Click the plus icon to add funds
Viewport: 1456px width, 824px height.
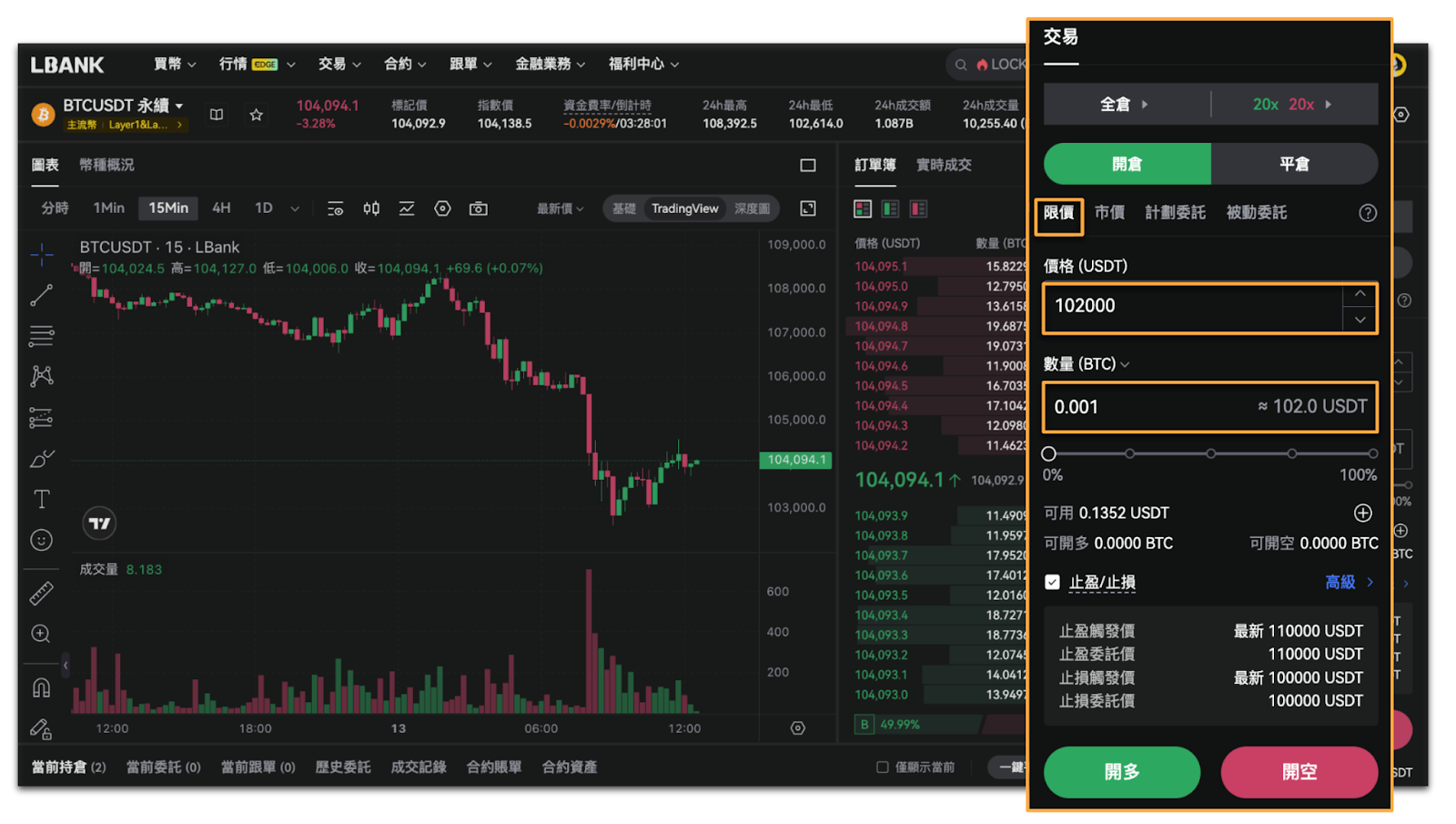click(x=1362, y=514)
